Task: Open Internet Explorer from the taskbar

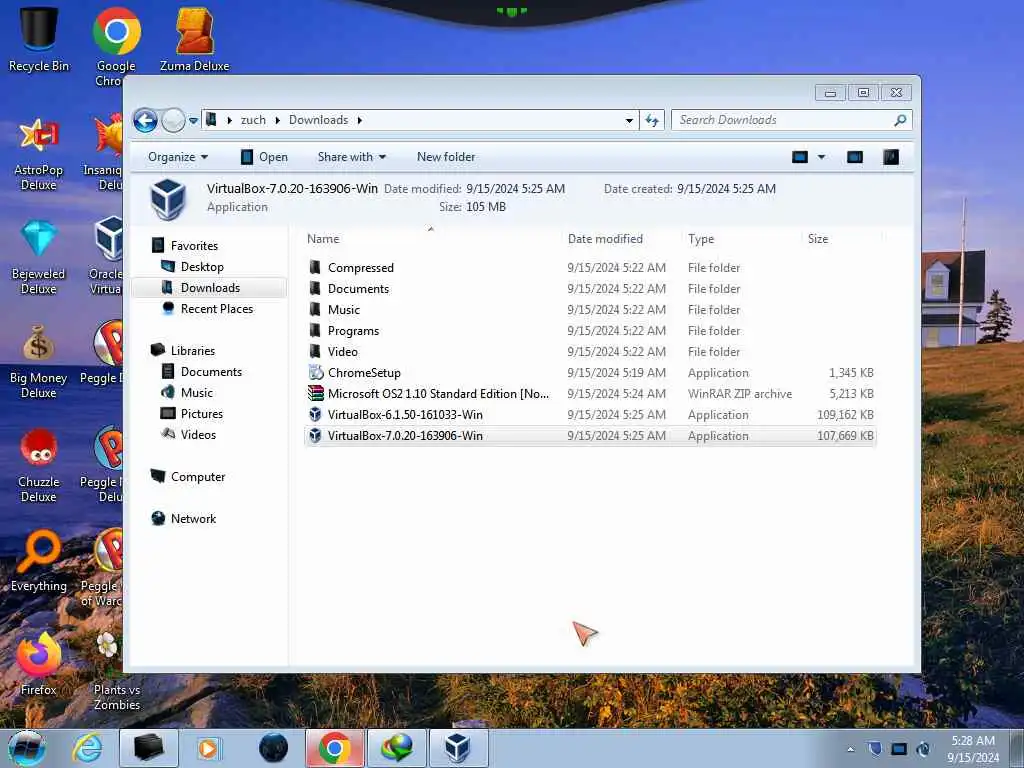Action: (87, 748)
